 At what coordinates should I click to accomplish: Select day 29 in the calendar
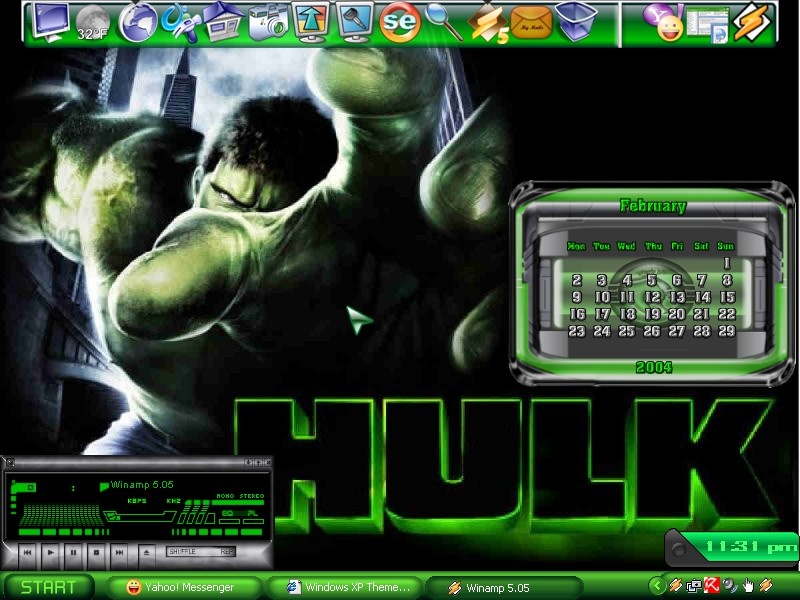727,331
